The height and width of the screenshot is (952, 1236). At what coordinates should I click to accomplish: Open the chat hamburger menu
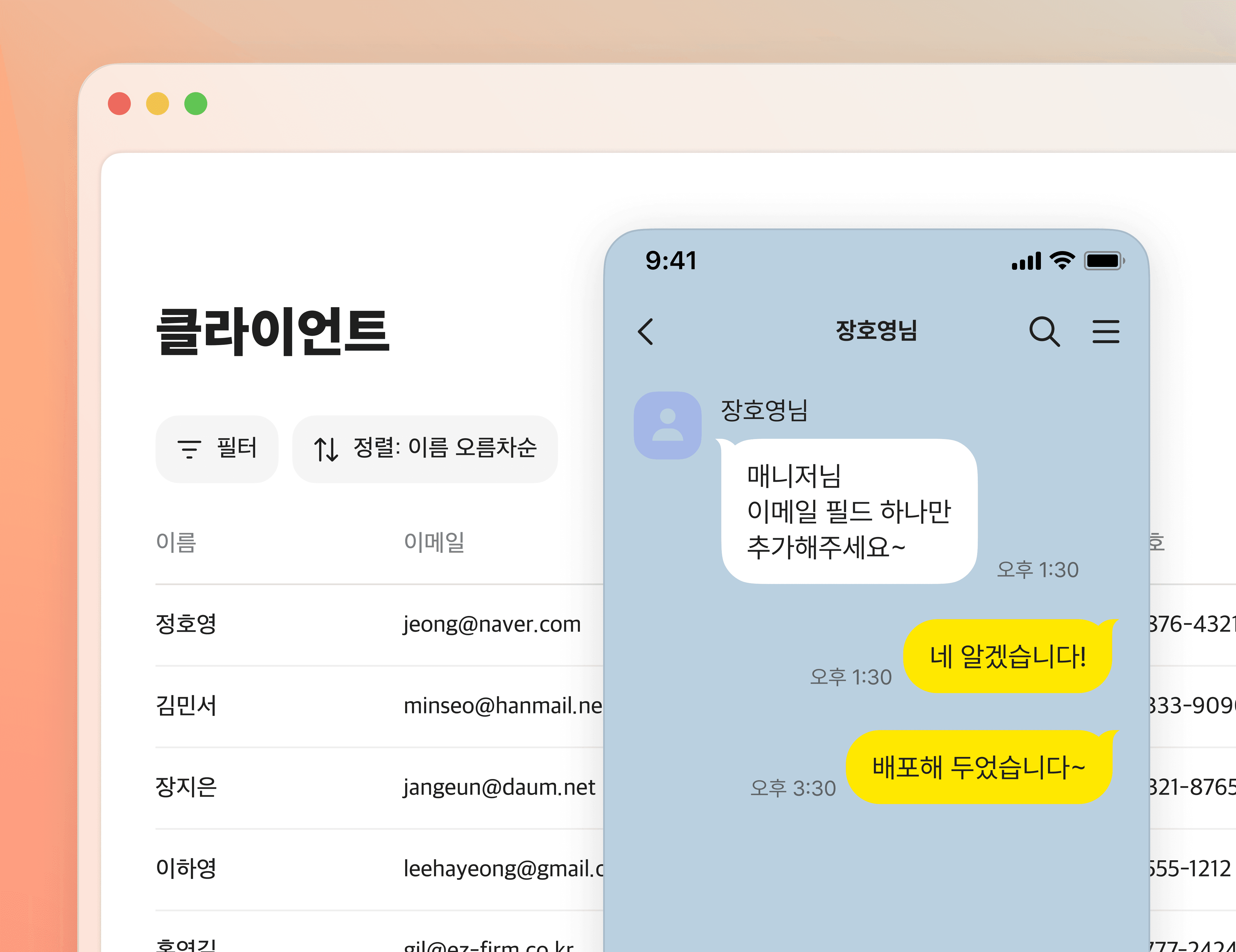(1105, 331)
